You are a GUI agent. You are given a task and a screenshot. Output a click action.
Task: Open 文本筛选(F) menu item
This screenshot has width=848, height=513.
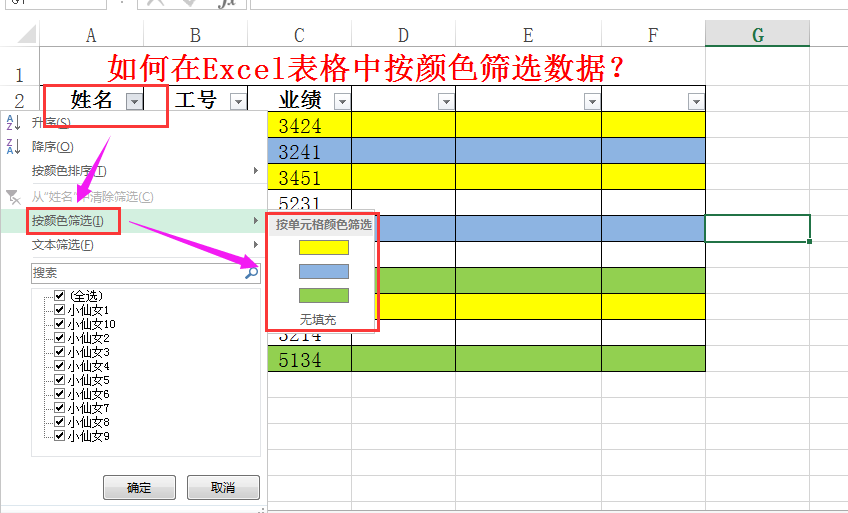point(134,245)
